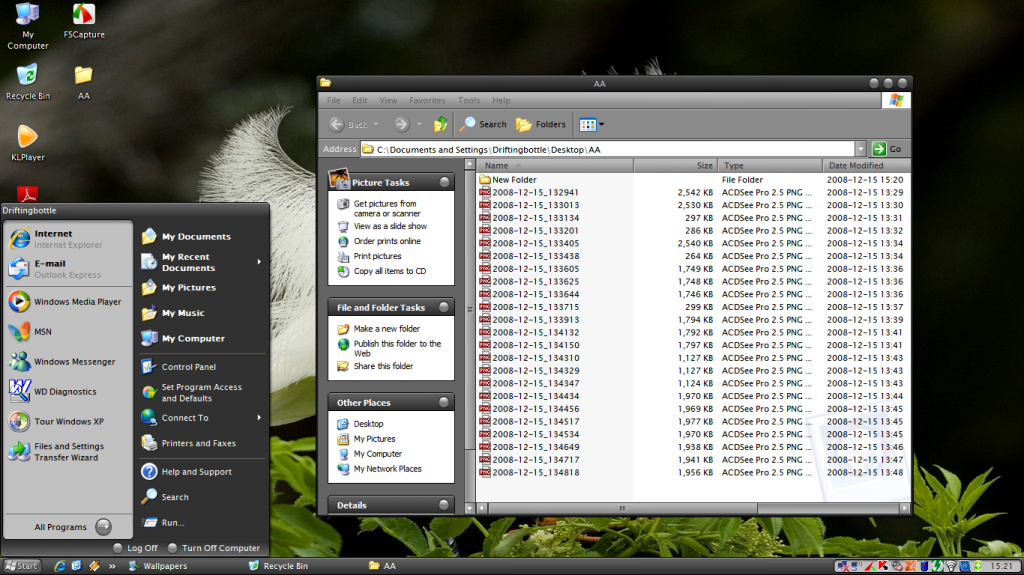1024x575 pixels.
Task: Open My Documents from Start menu
Action: (x=202, y=237)
